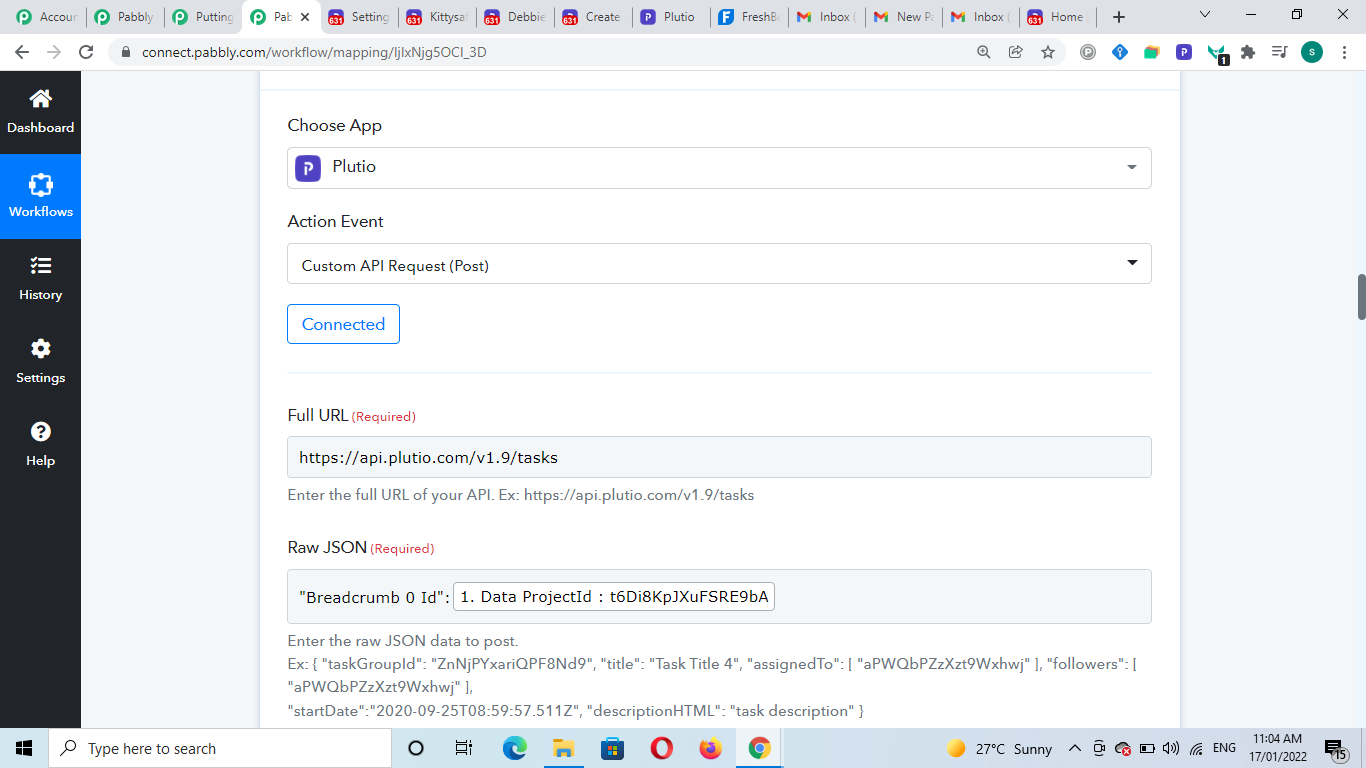Open File Explorer from the taskbar
Viewport: 1366px width, 768px height.
click(563, 748)
